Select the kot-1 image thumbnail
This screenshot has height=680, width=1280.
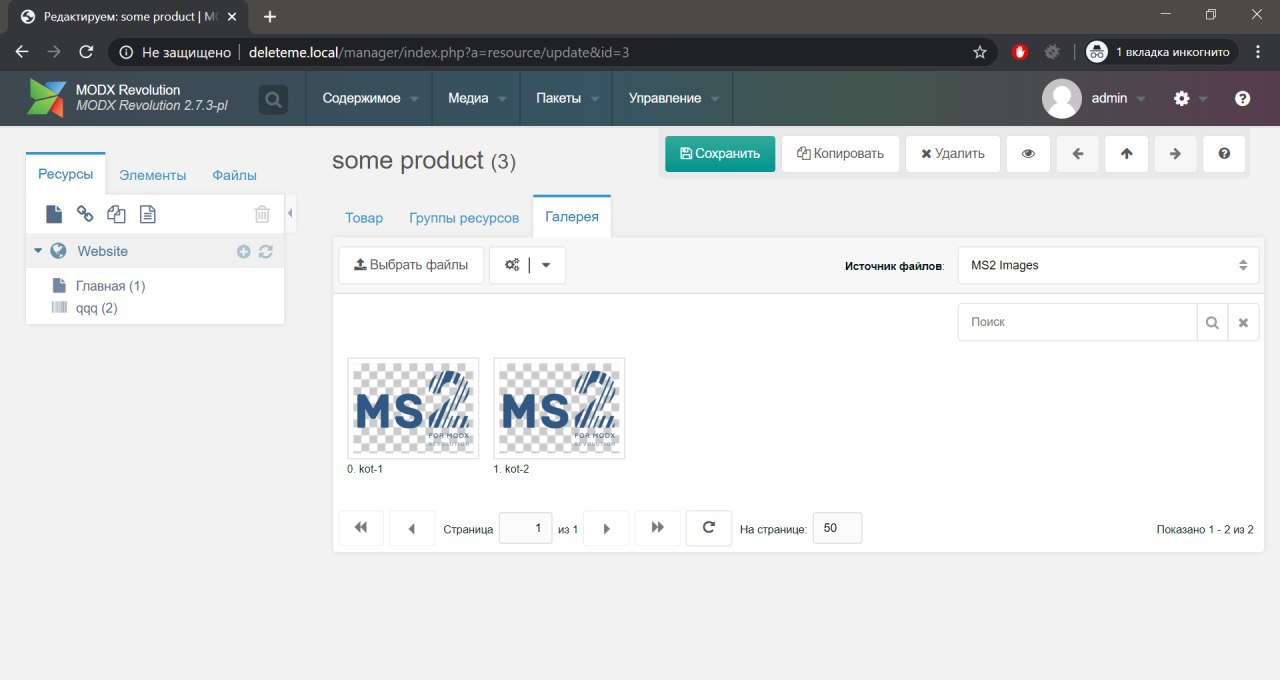[413, 408]
